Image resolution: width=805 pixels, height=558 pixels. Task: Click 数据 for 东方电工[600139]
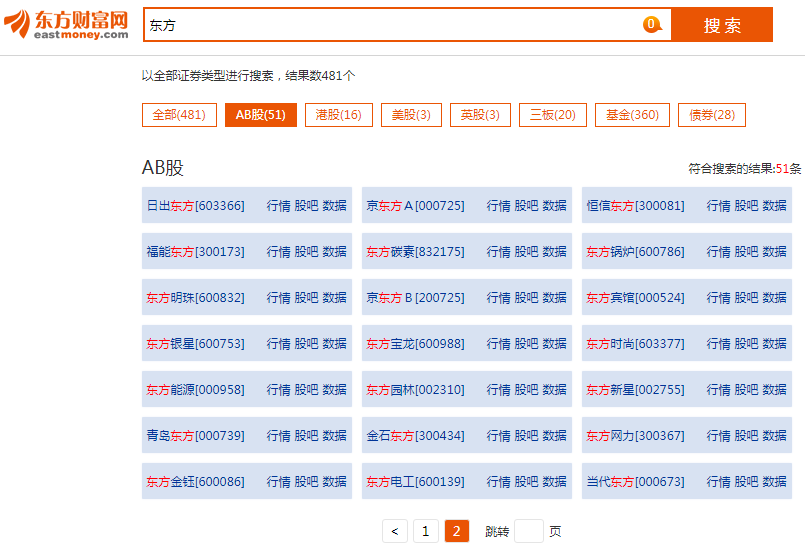pos(554,482)
